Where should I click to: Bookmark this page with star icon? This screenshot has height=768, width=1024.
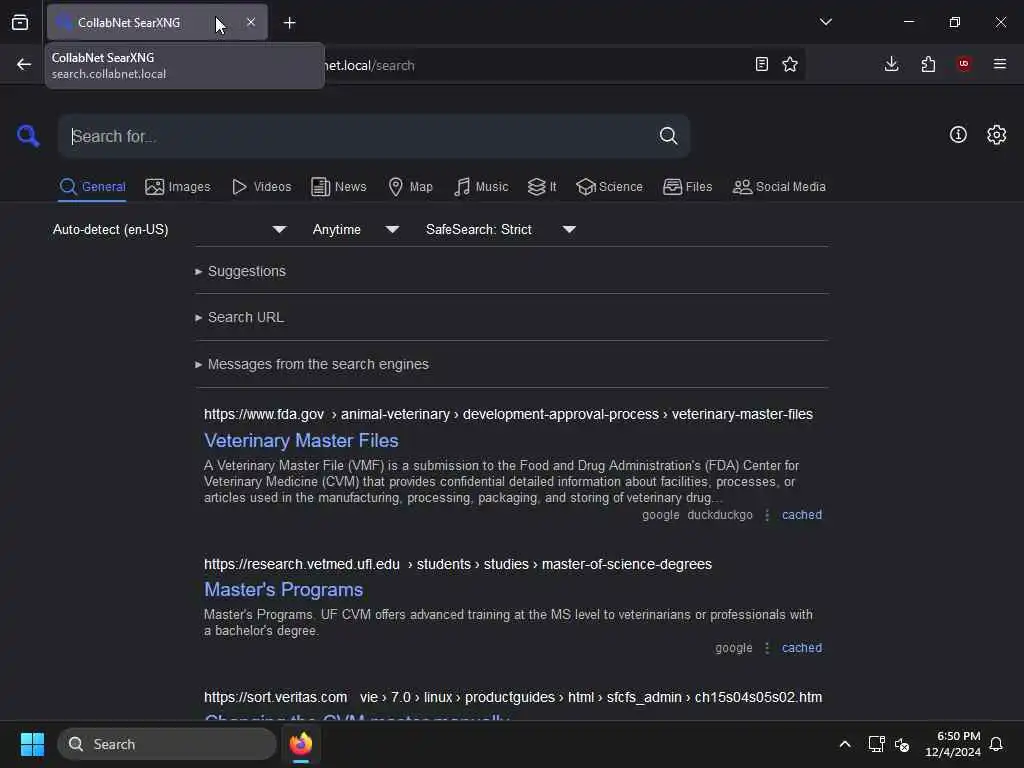(790, 64)
